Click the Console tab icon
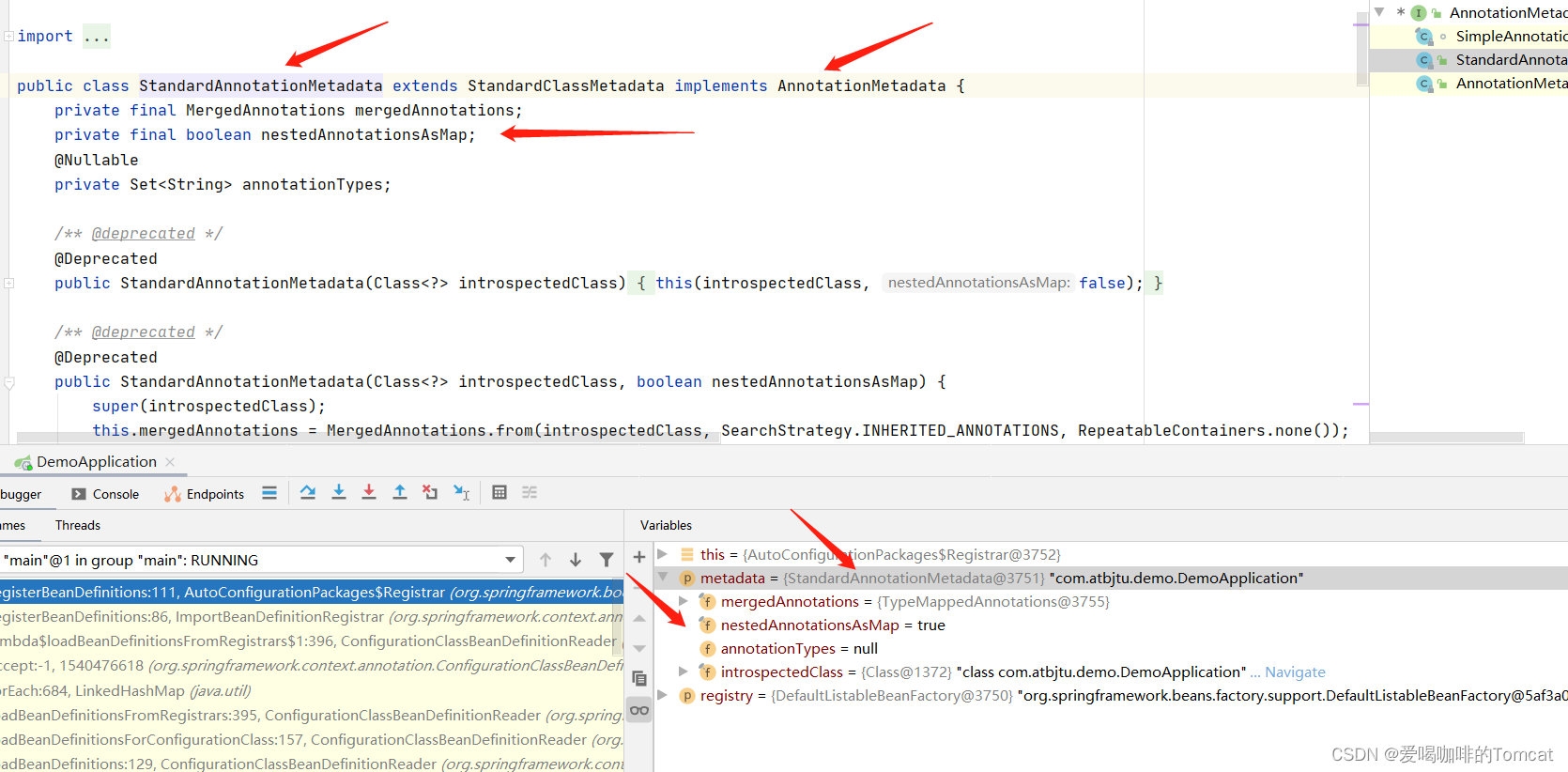Image resolution: width=1568 pixels, height=772 pixels. [x=79, y=494]
